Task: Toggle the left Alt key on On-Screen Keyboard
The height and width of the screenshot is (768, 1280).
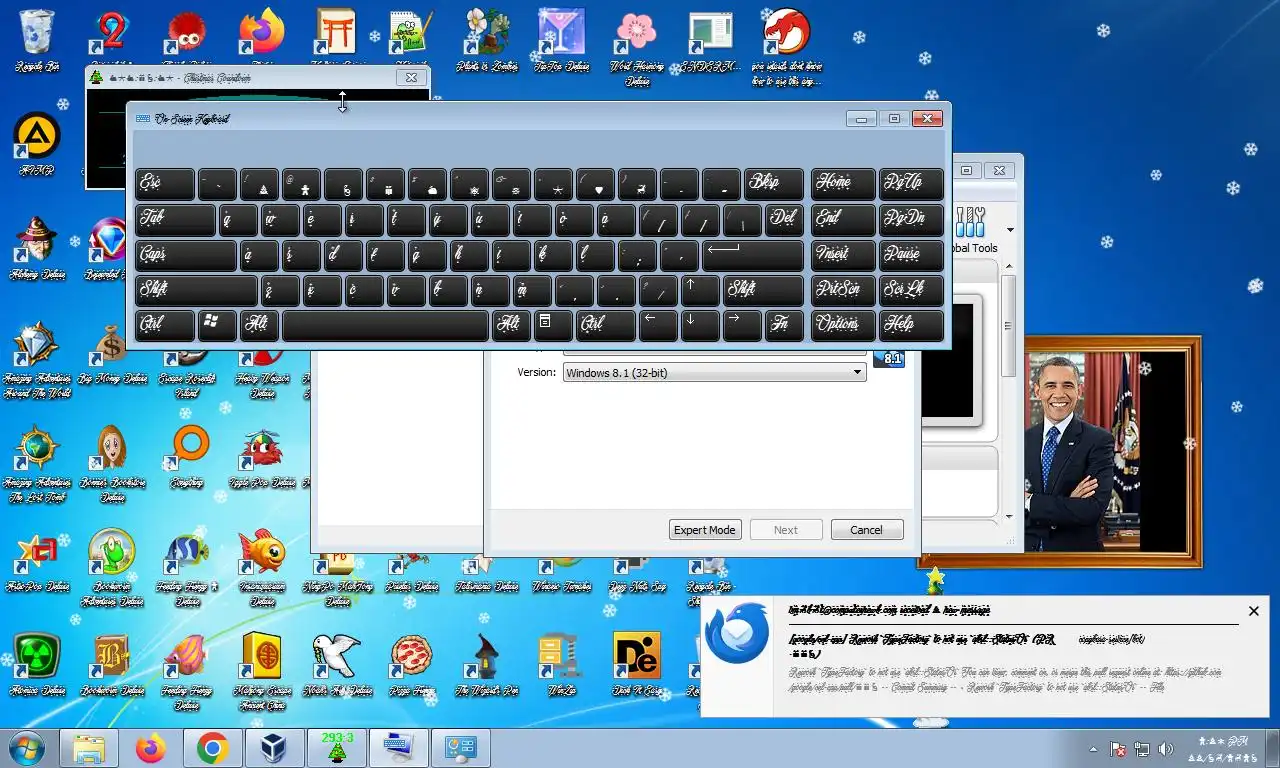Action: 259,324
